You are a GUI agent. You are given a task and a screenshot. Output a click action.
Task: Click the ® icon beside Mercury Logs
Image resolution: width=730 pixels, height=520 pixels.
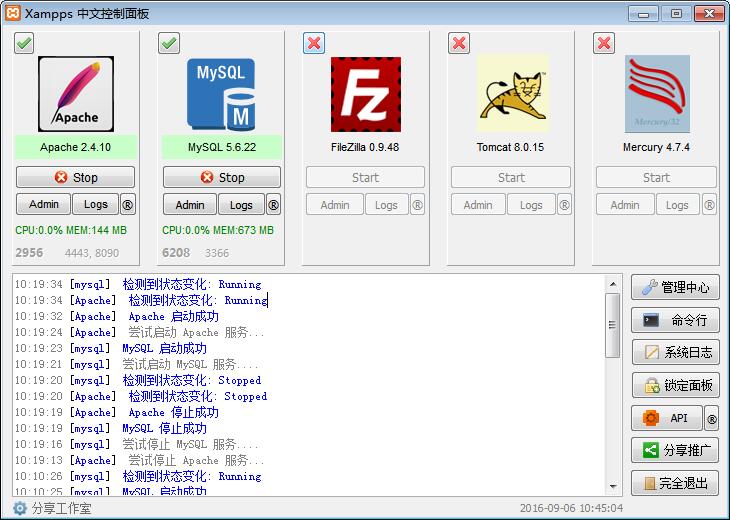click(x=709, y=204)
